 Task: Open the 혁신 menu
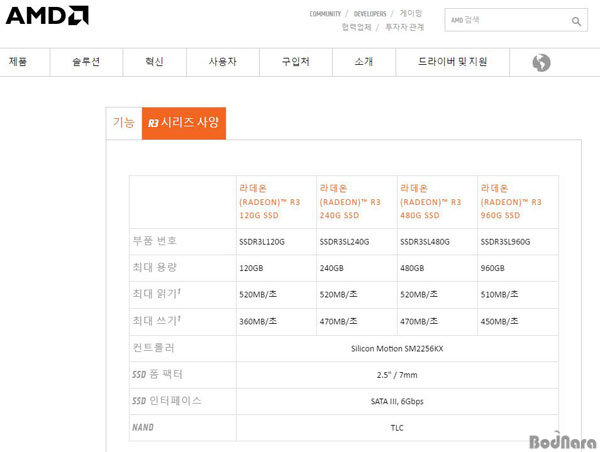click(154, 62)
